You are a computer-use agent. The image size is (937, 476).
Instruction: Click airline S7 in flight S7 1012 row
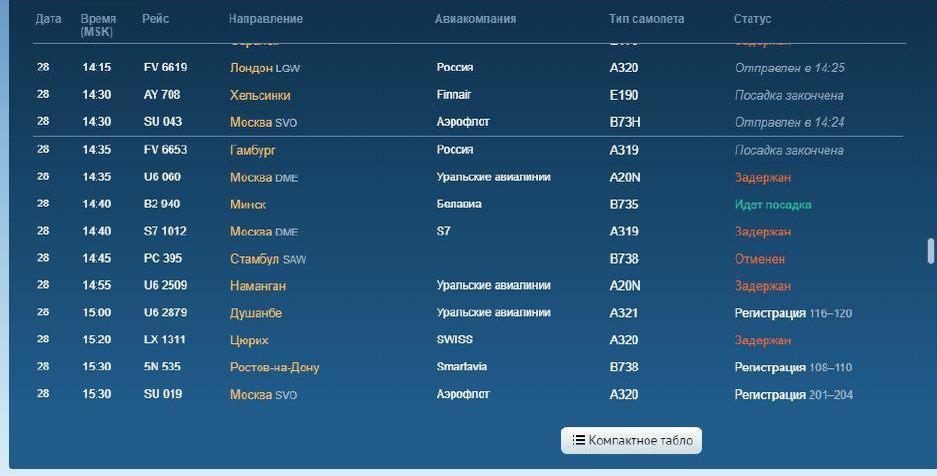pos(443,231)
